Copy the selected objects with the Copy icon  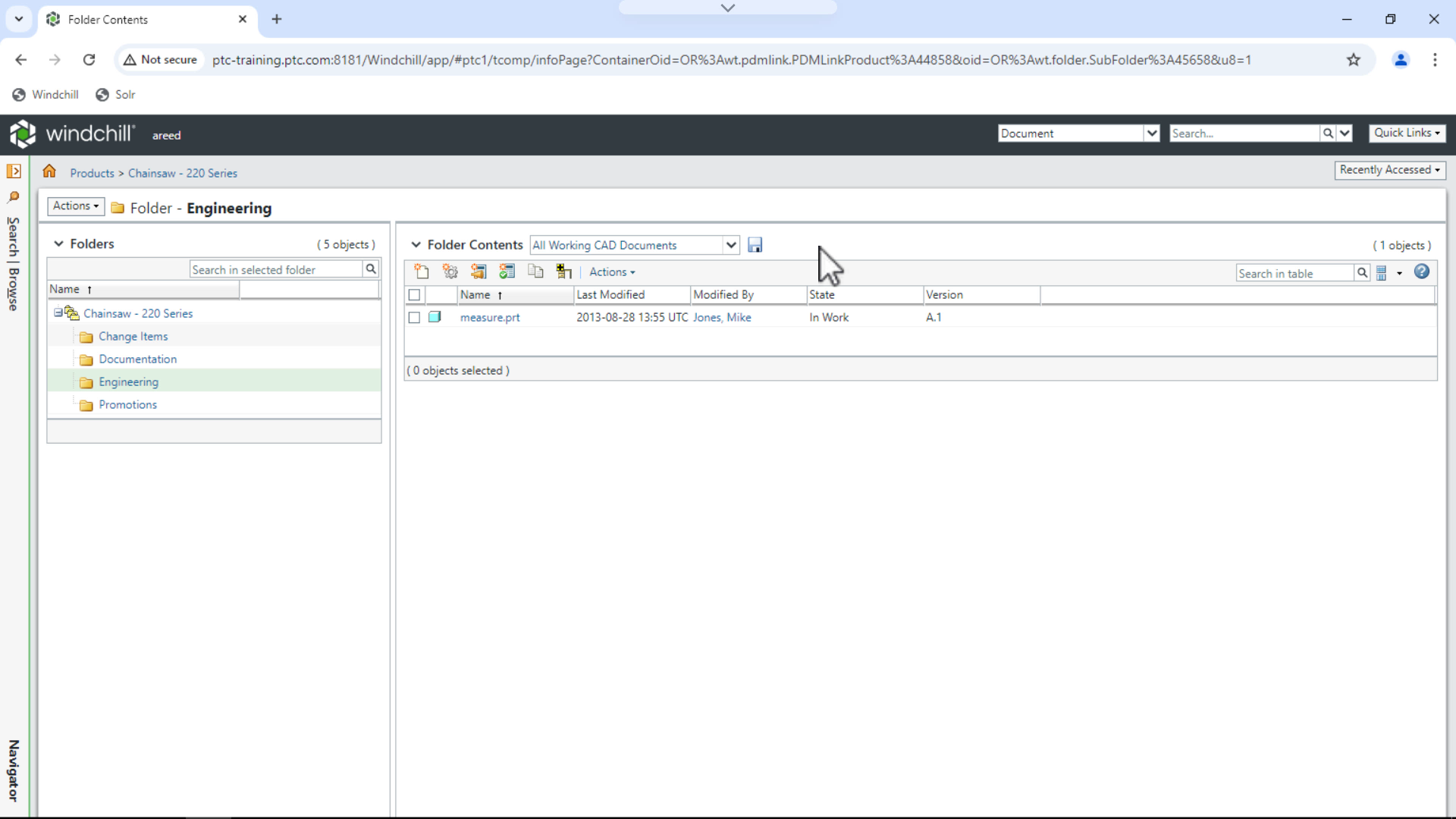click(536, 271)
